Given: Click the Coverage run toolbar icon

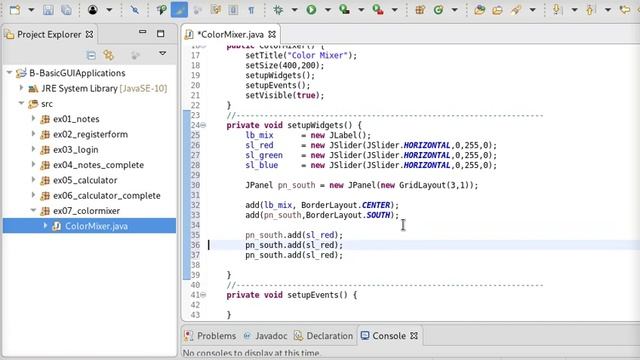Looking at the screenshot, I should click(x=344, y=9).
